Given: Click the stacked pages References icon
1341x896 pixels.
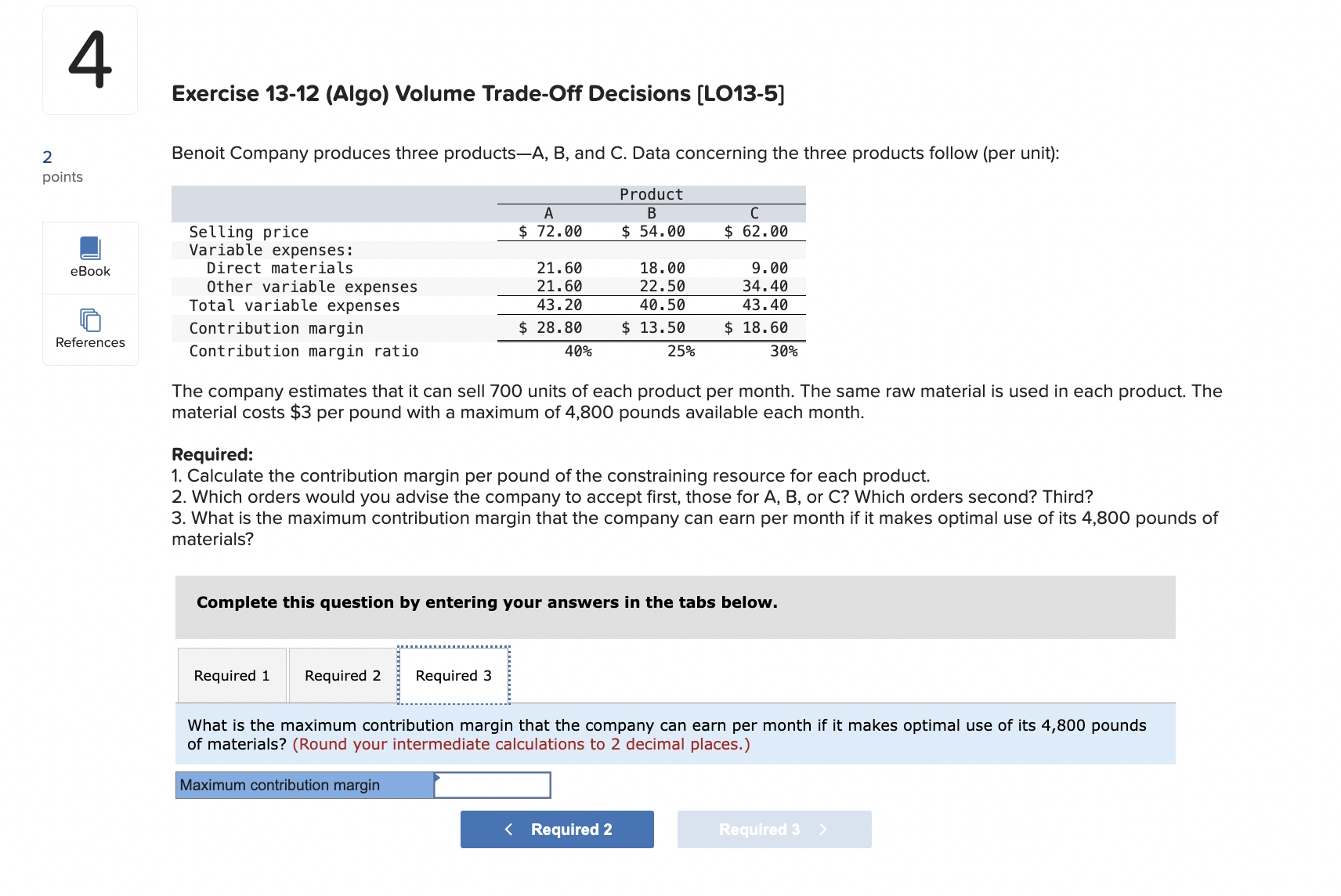Looking at the screenshot, I should [x=89, y=319].
